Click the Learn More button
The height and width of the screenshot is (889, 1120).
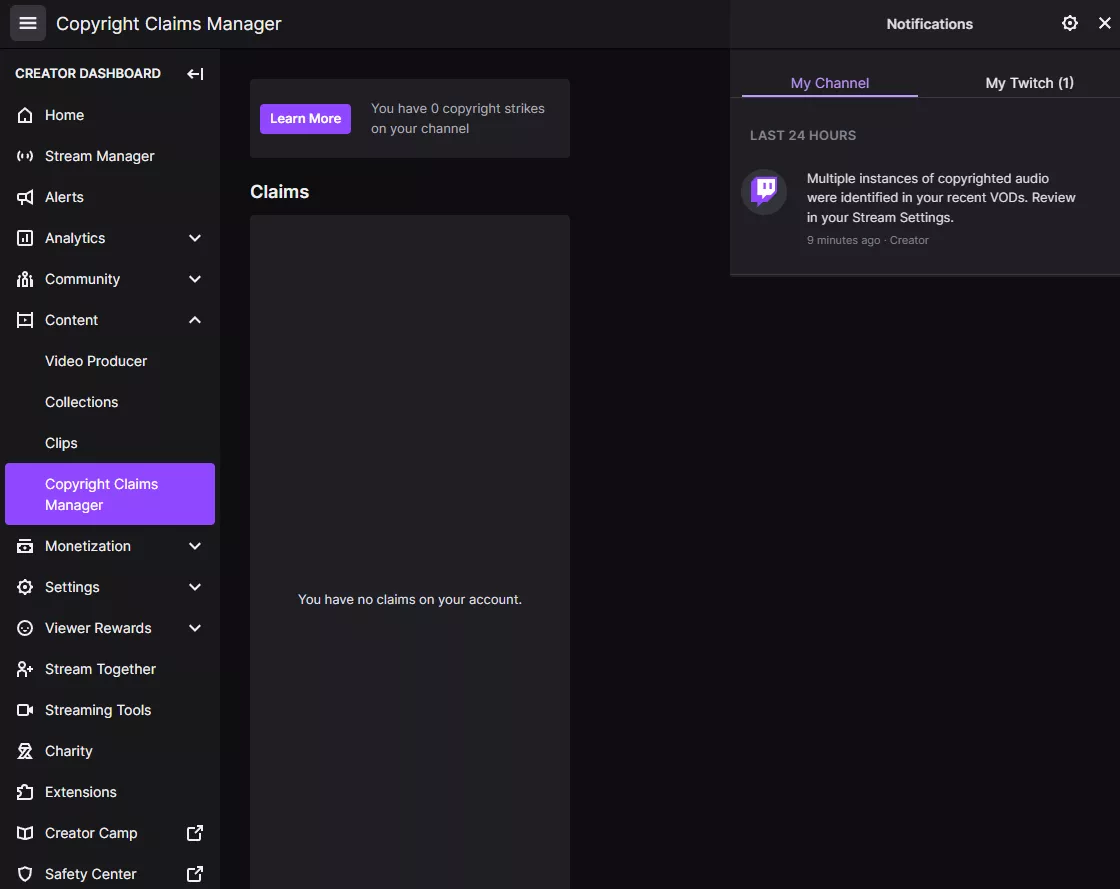pyautogui.click(x=305, y=118)
